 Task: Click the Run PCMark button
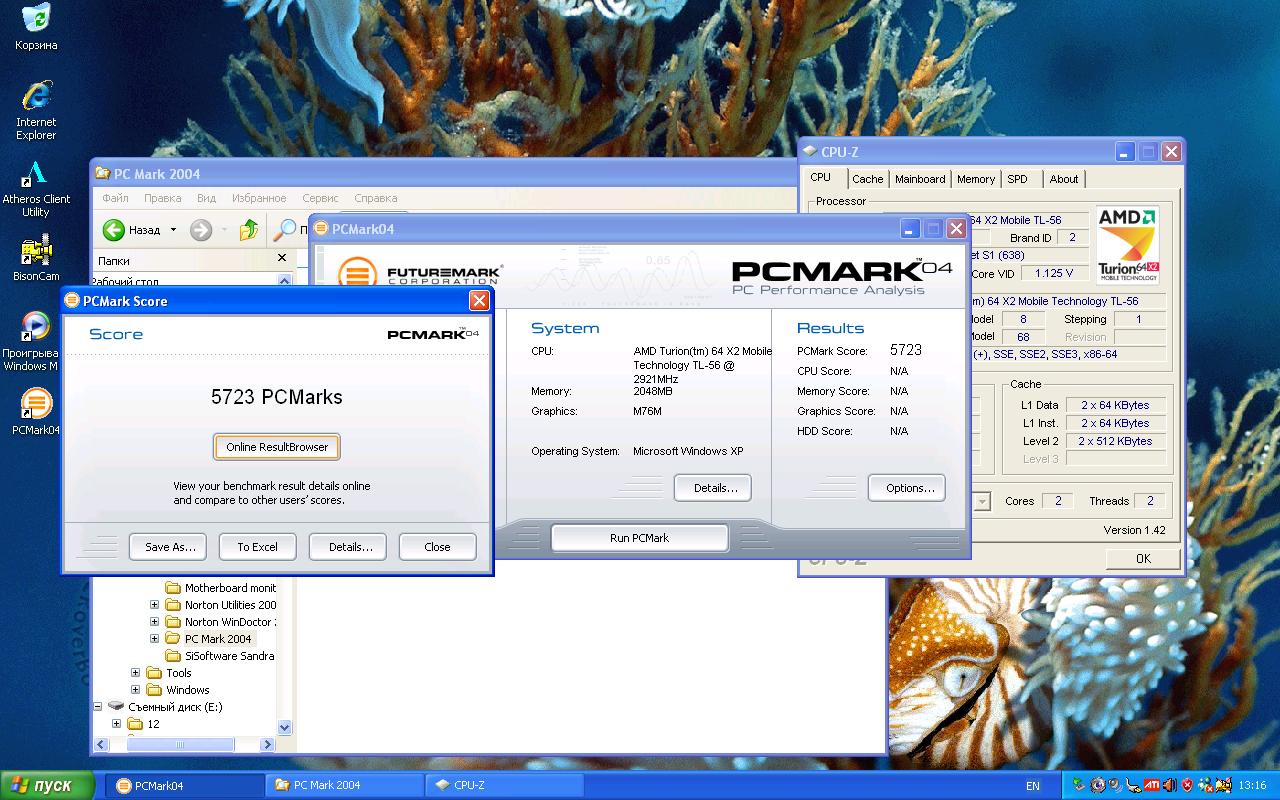coord(639,538)
